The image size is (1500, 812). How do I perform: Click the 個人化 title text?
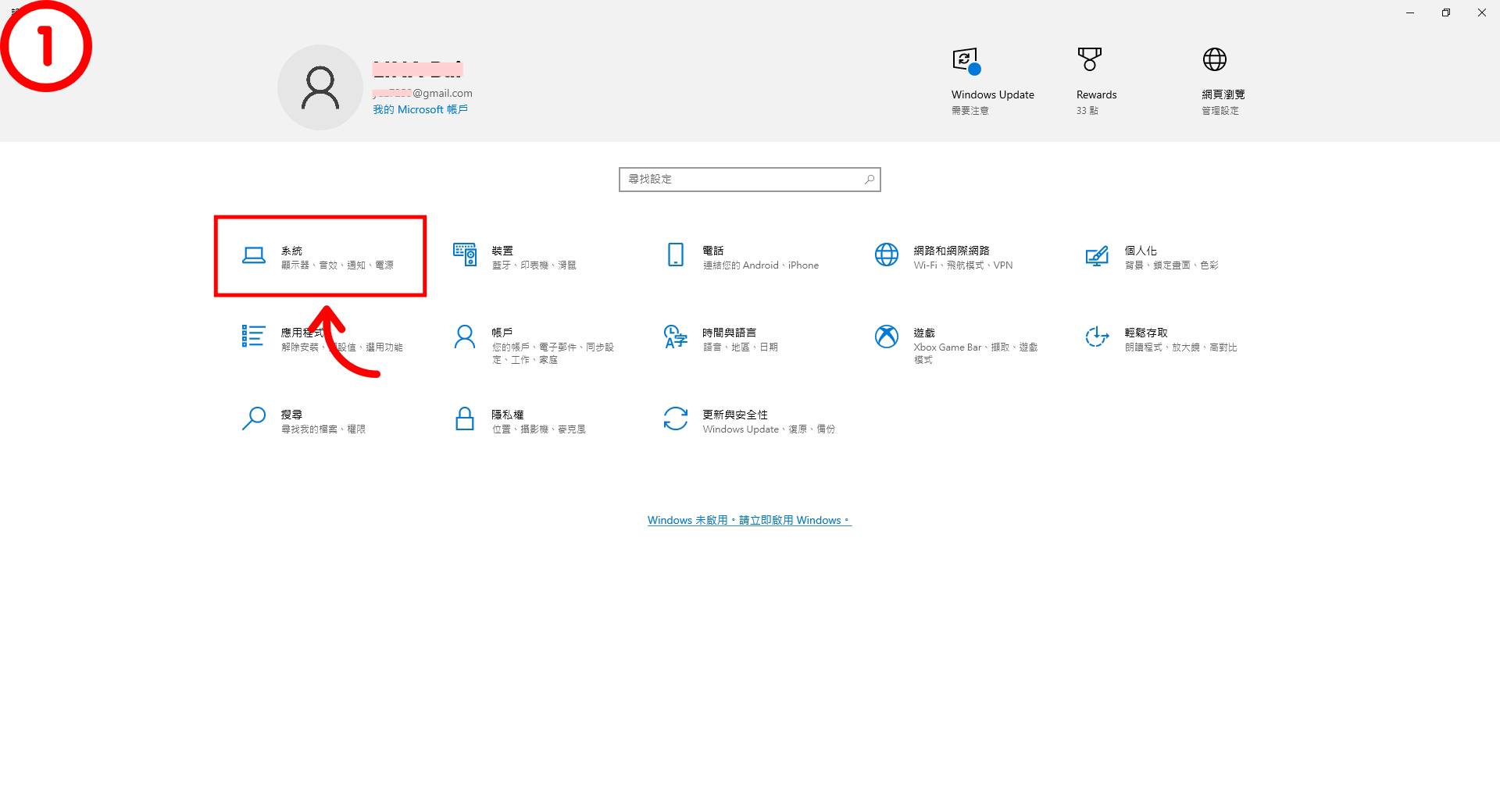[1141, 251]
